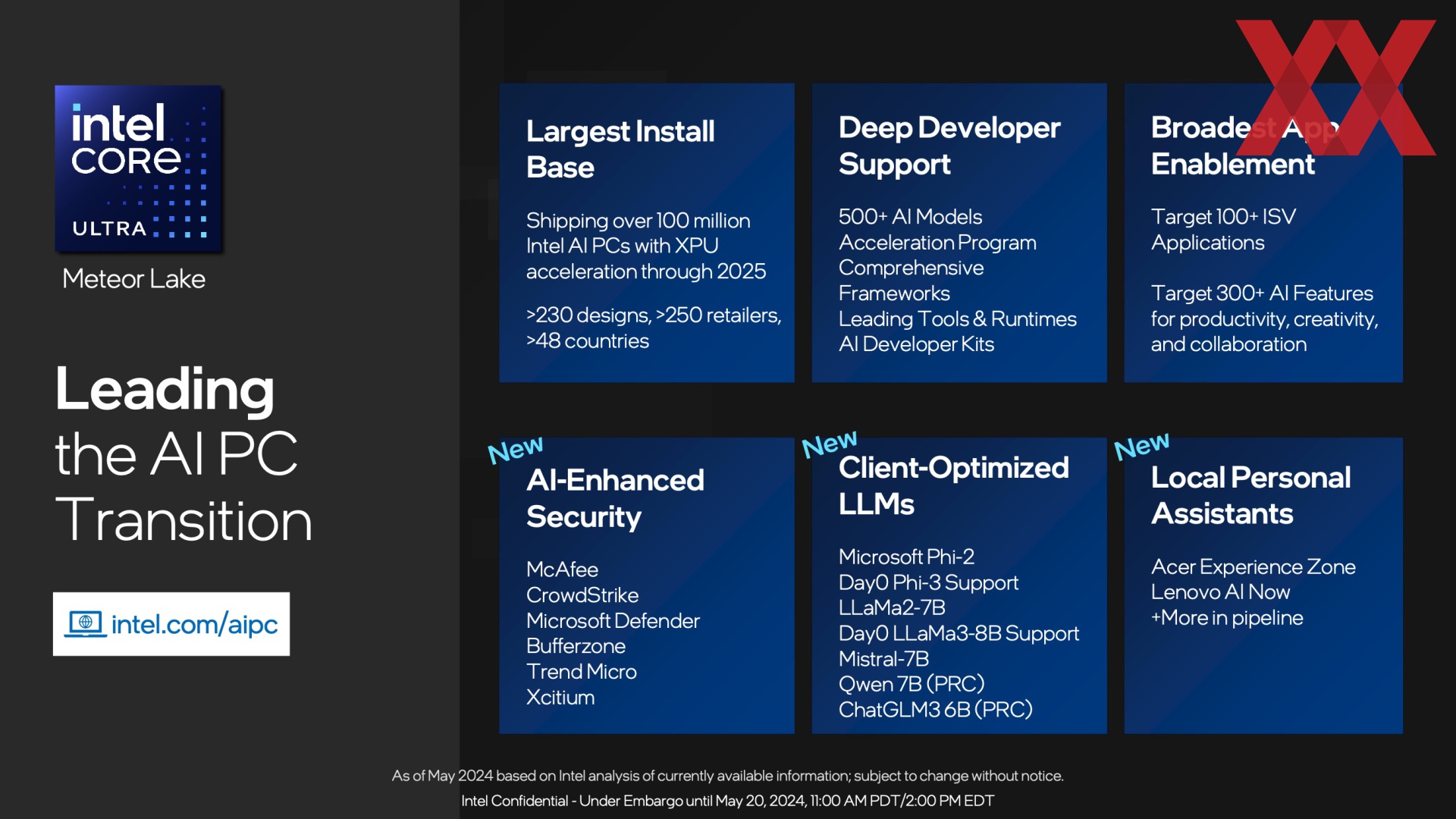This screenshot has width=1456, height=819.
Task: Click 'McAfee' in the security list
Action: coord(562,570)
